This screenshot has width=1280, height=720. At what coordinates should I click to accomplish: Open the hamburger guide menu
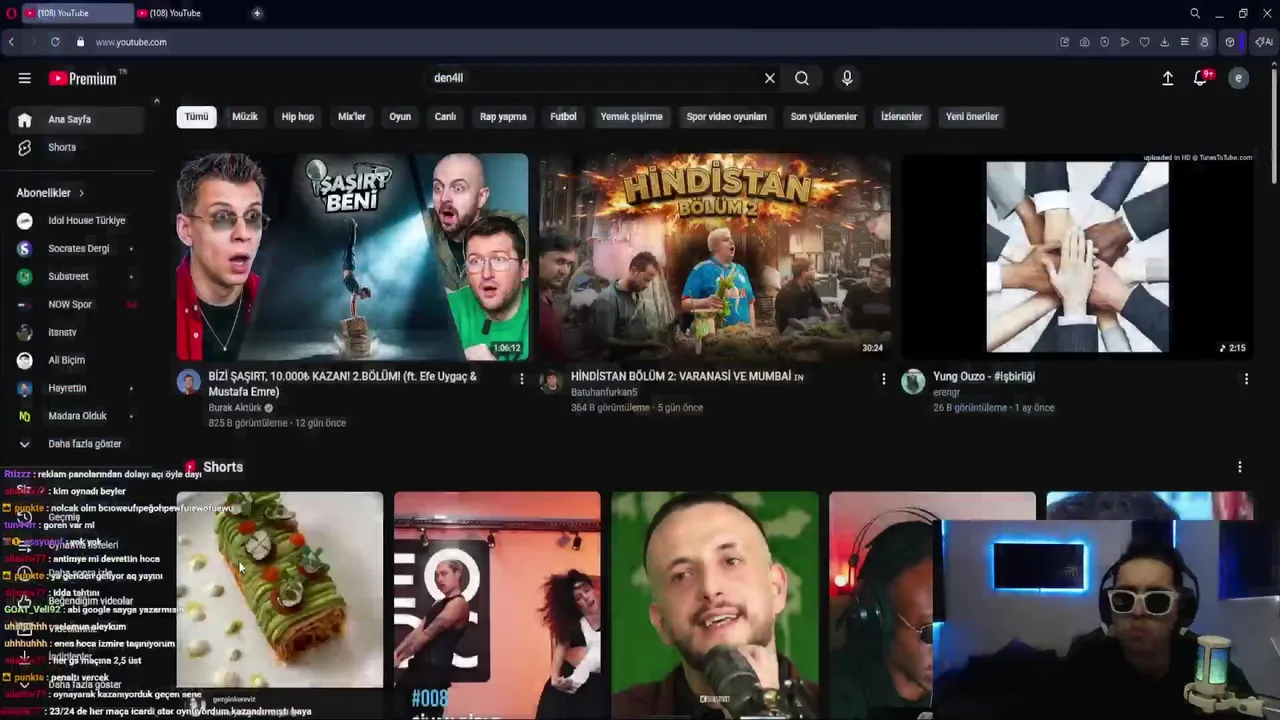[x=24, y=78]
